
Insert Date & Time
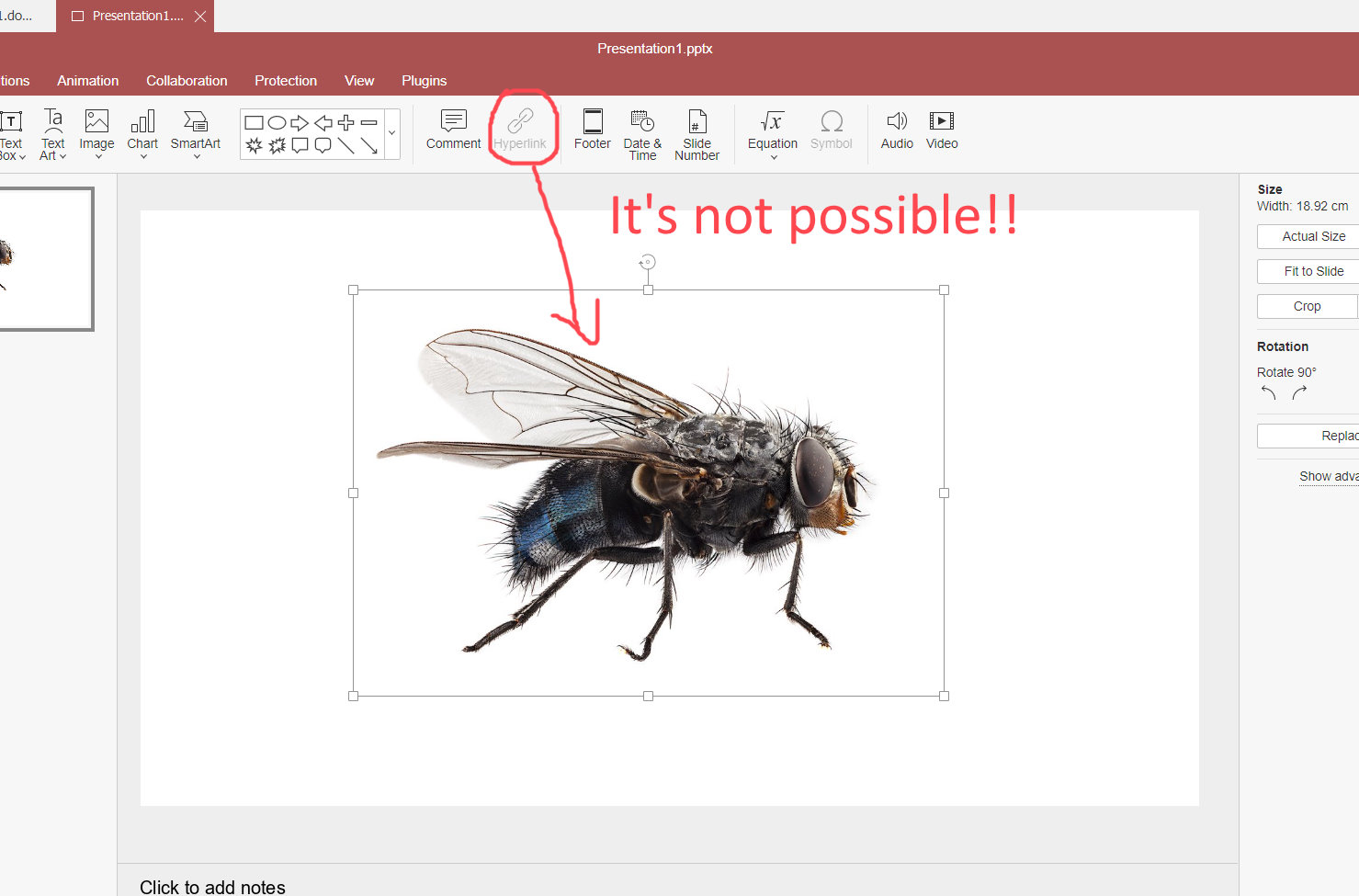641,134
